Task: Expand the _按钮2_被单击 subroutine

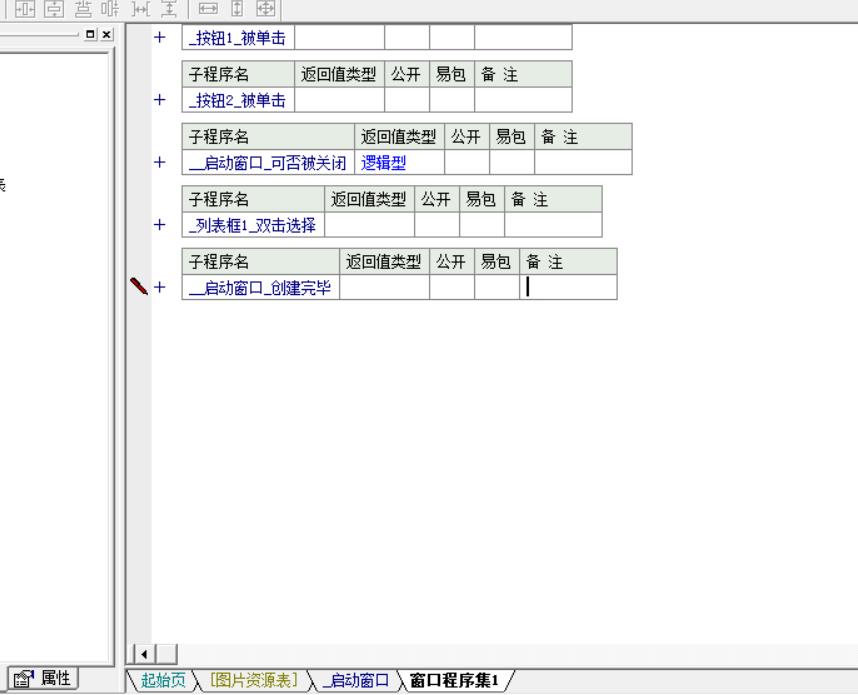Action: [159, 100]
